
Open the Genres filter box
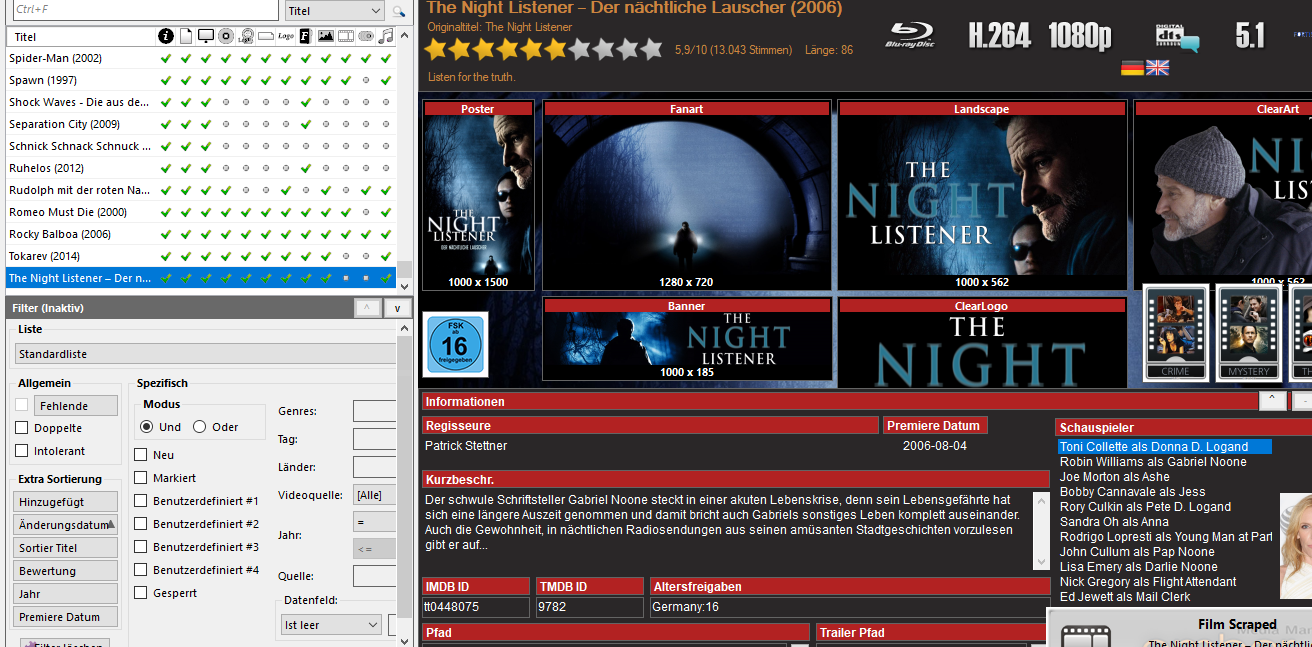click(x=375, y=412)
